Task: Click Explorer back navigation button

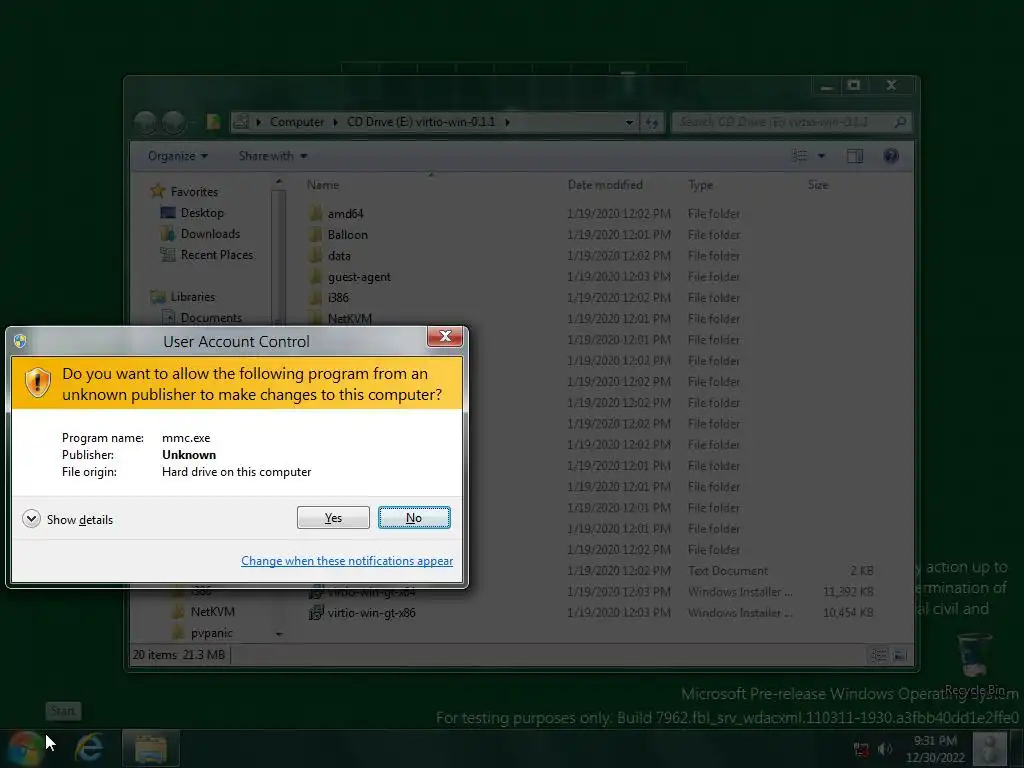Action: coord(145,122)
